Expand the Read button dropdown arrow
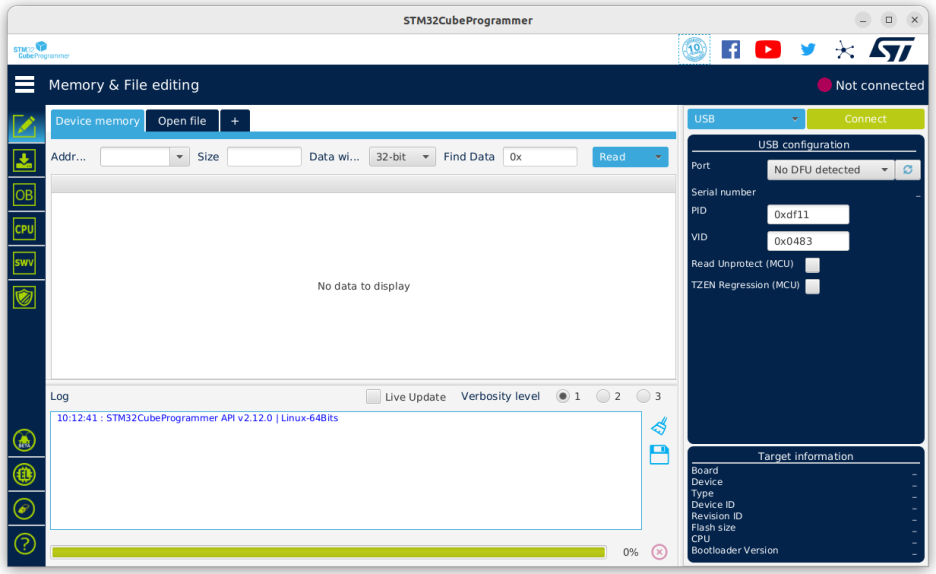Image resolution: width=936 pixels, height=574 pixels. pos(658,157)
